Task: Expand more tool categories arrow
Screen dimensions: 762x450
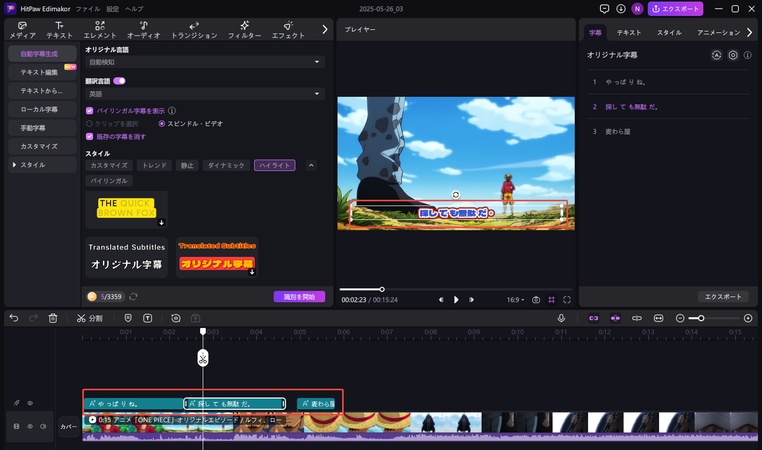Action: [325, 30]
